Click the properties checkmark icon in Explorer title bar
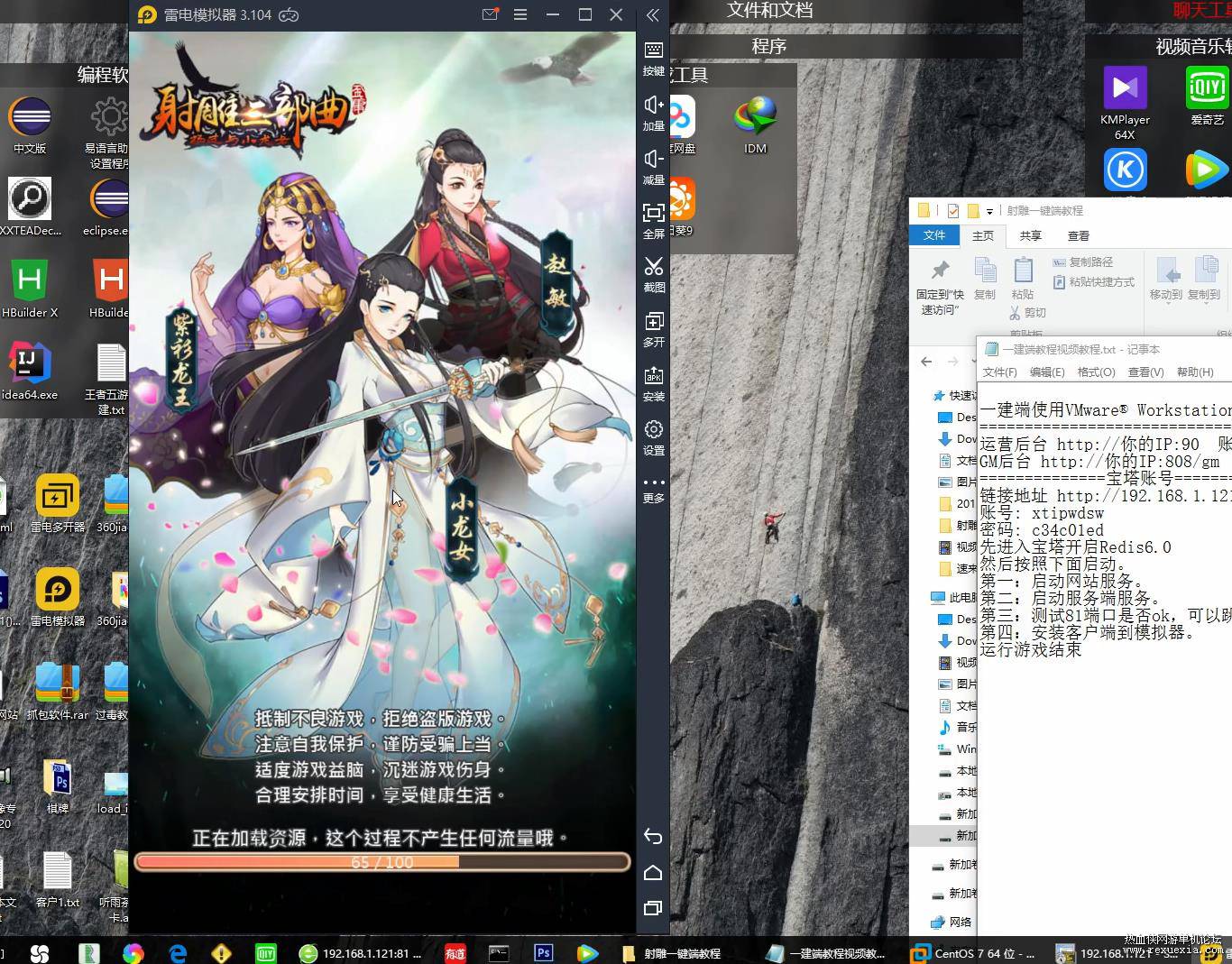Viewport: 1232px width, 964px height. pos(952,211)
